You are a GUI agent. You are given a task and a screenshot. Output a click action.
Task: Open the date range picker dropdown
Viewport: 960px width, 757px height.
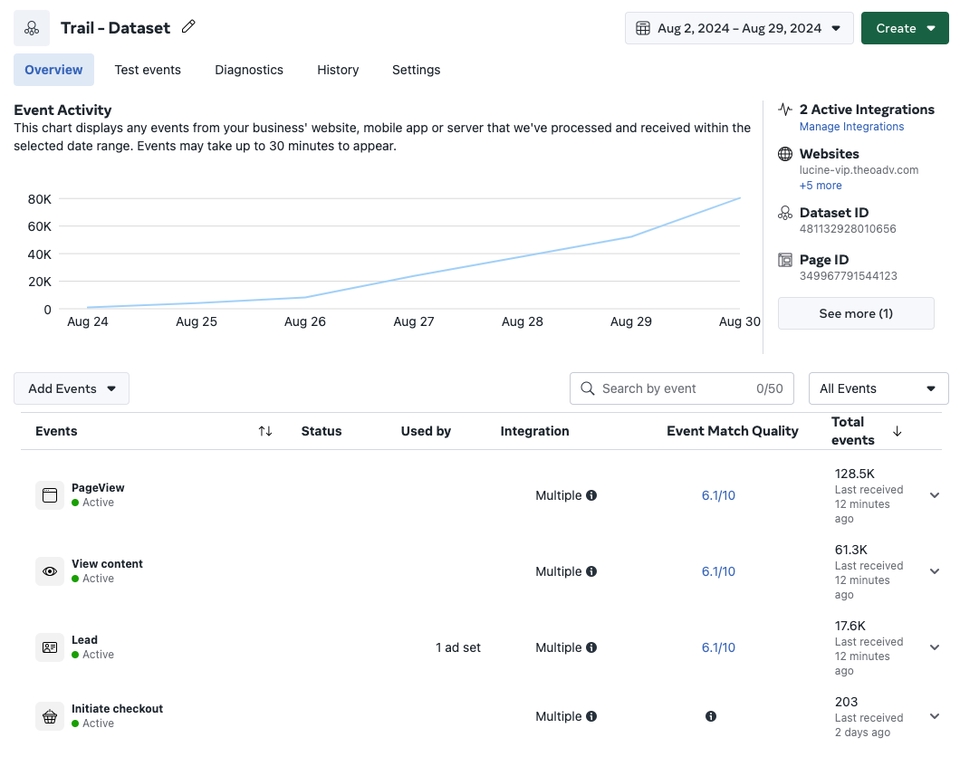point(739,28)
